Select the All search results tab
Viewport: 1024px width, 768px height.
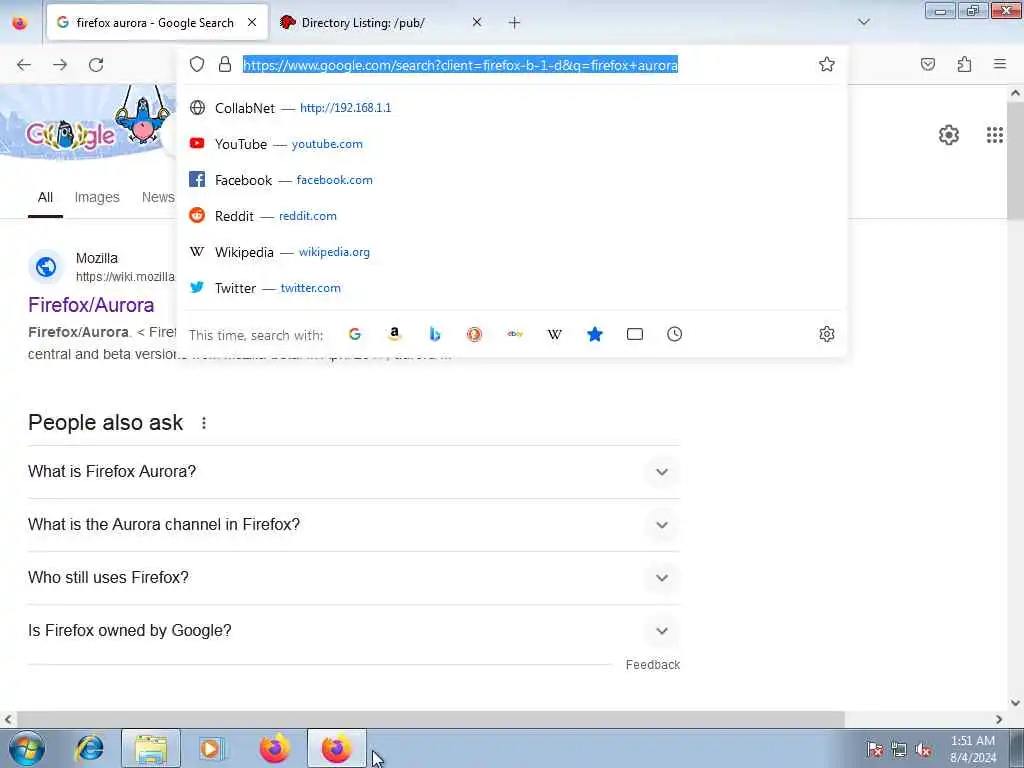[45, 197]
